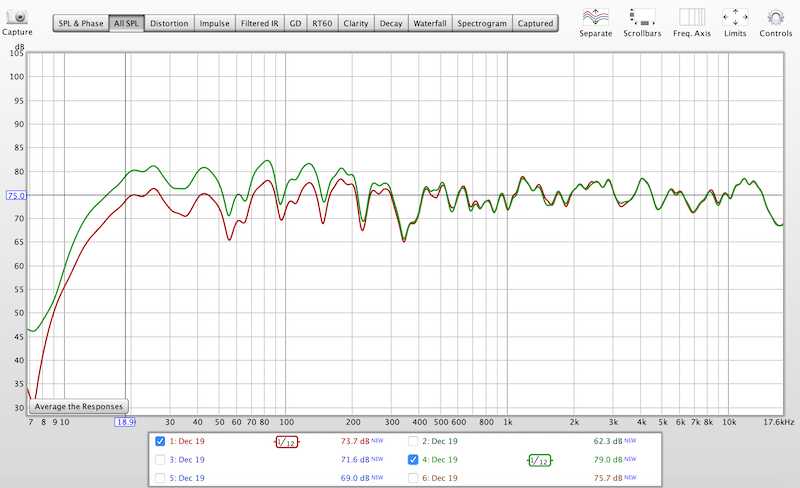Enable measurement 2: Dec 19
Screen dimensions: 800x488
click(x=413, y=441)
